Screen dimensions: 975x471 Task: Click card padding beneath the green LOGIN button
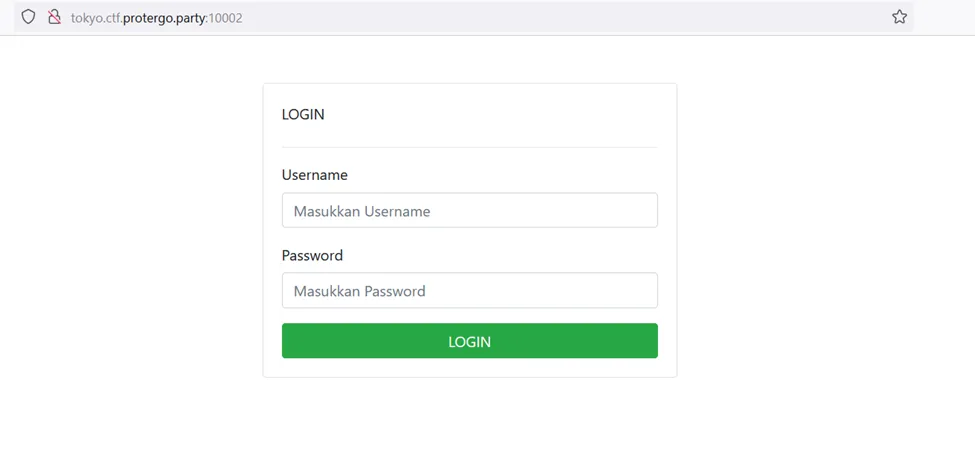(x=469, y=368)
